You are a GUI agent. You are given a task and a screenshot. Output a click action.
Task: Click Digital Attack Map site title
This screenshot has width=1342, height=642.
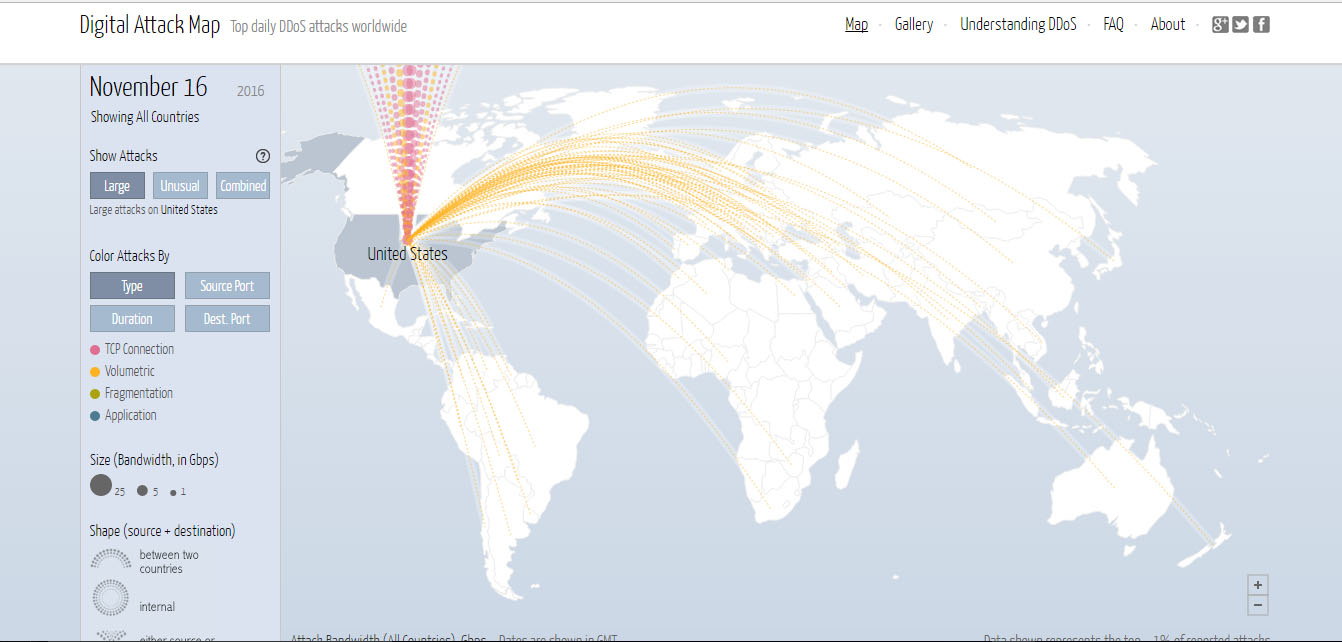[150, 26]
